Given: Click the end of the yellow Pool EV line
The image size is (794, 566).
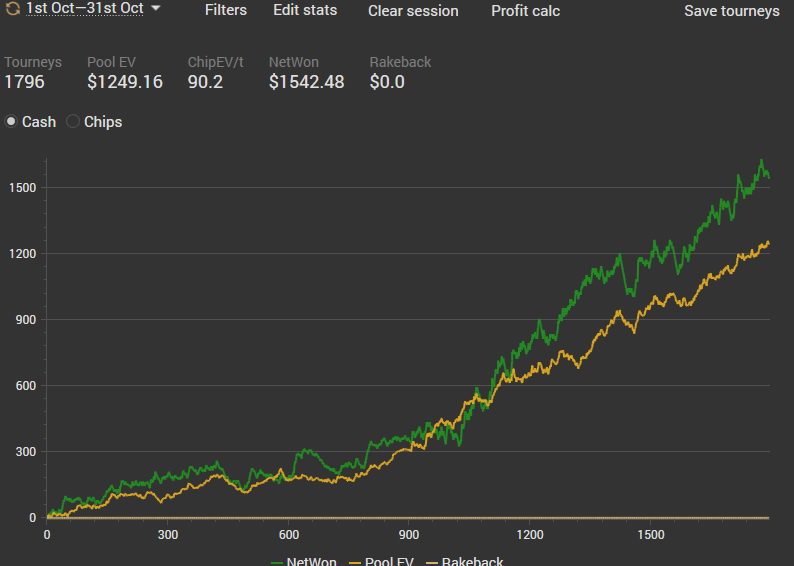Looking at the screenshot, I should pyautogui.click(x=768, y=242).
